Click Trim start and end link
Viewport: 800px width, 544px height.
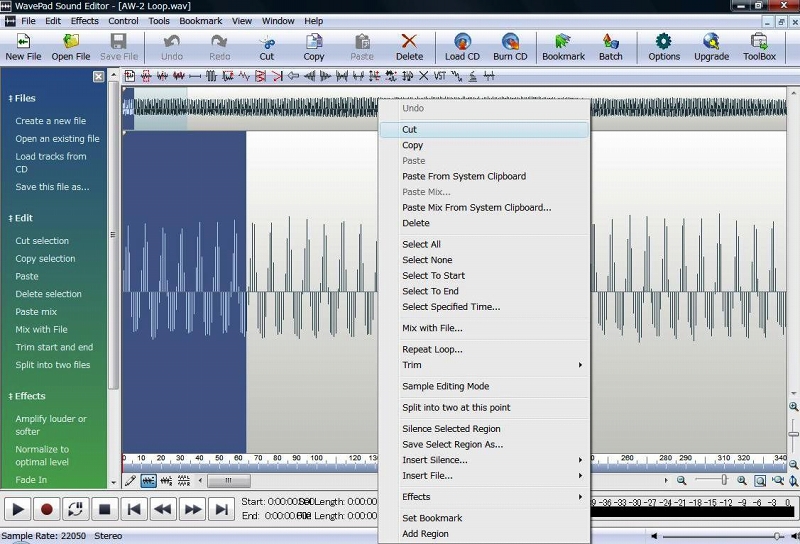click(54, 348)
